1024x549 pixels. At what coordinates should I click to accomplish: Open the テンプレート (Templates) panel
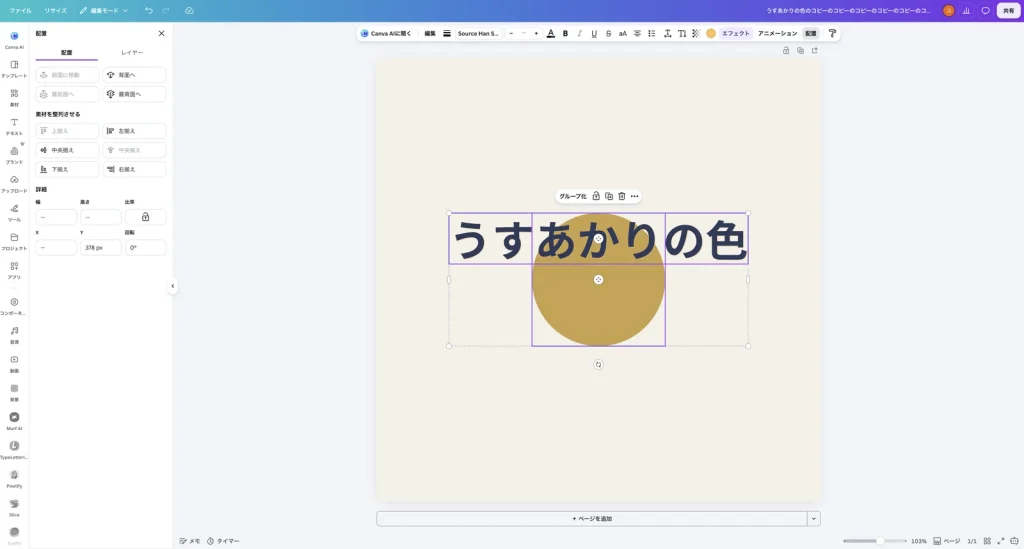[x=14, y=69]
